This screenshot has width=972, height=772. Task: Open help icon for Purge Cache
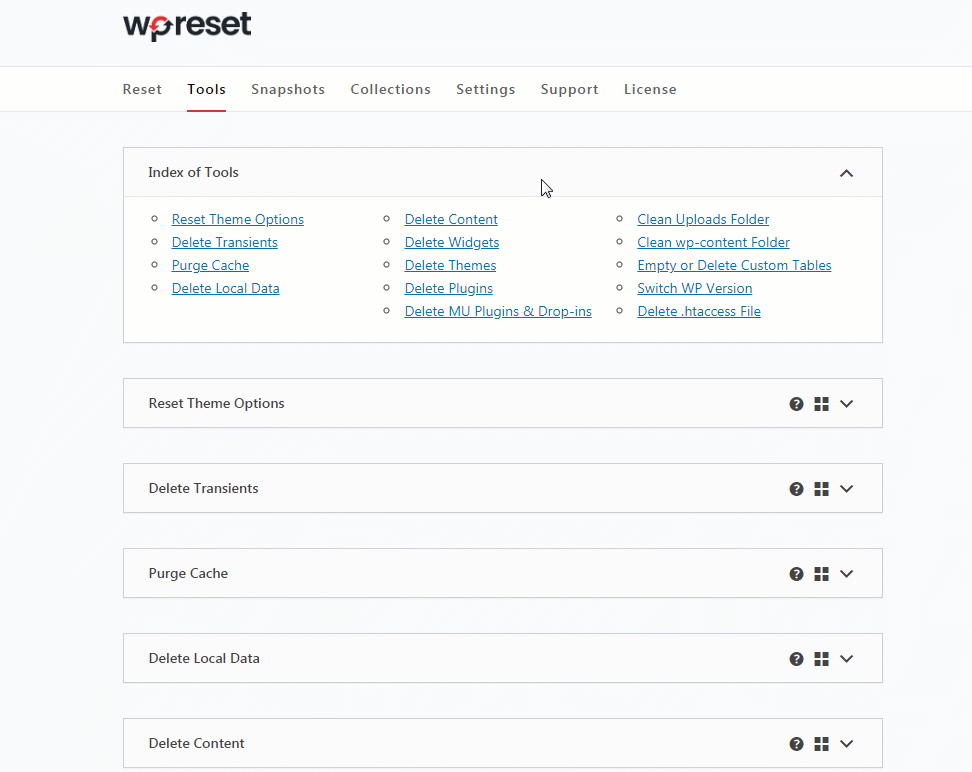pyautogui.click(x=796, y=574)
